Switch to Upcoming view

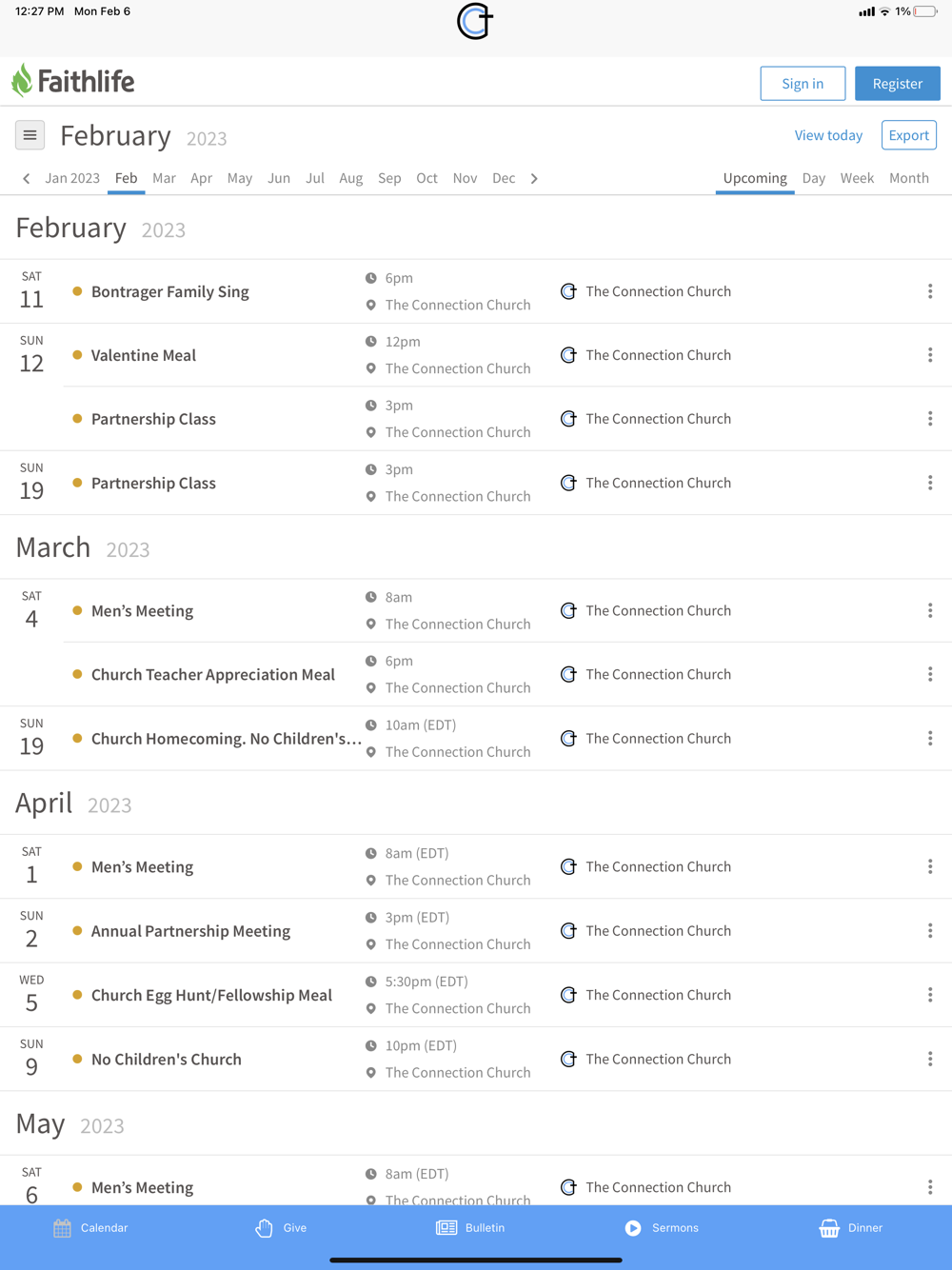[755, 178]
